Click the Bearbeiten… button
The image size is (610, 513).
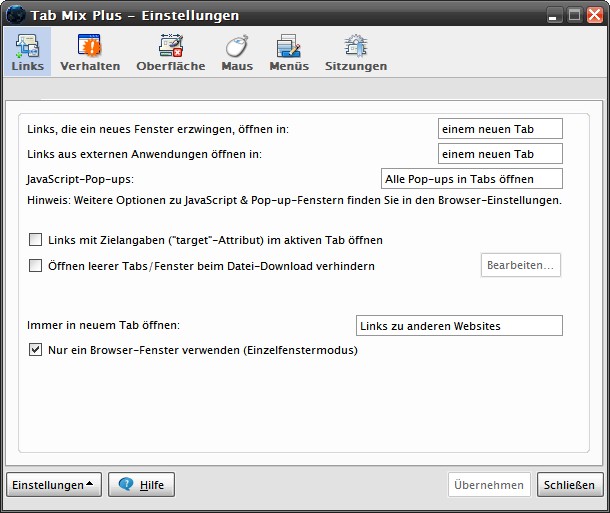(x=521, y=265)
